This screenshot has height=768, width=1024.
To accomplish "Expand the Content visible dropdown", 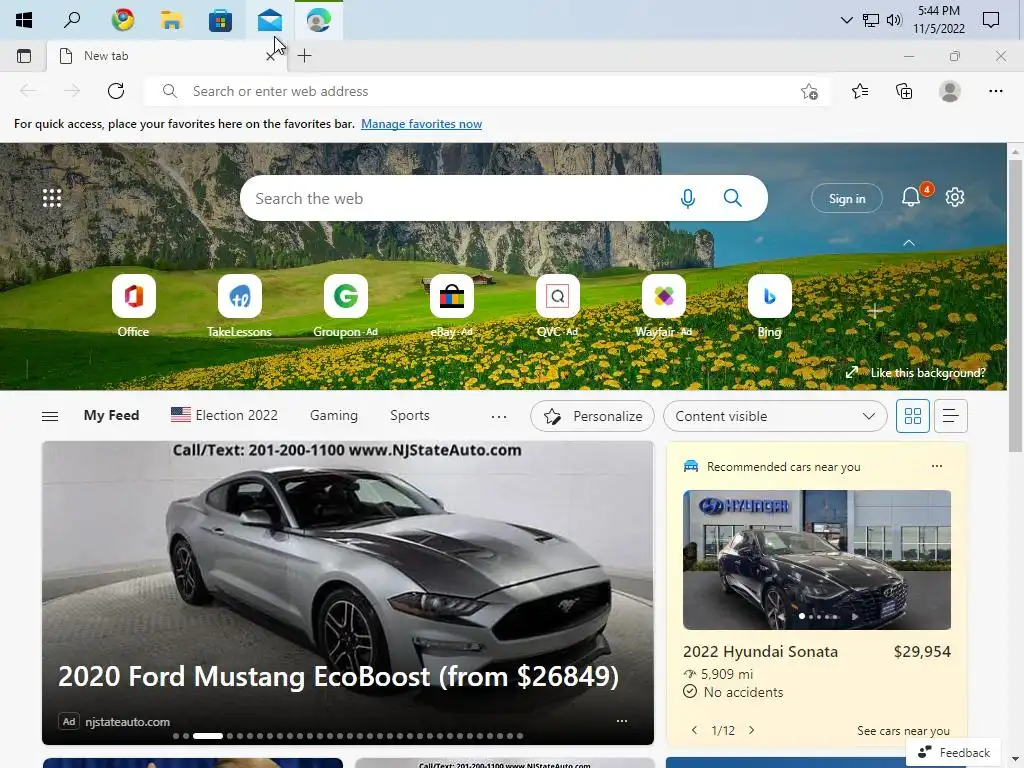I will point(775,416).
